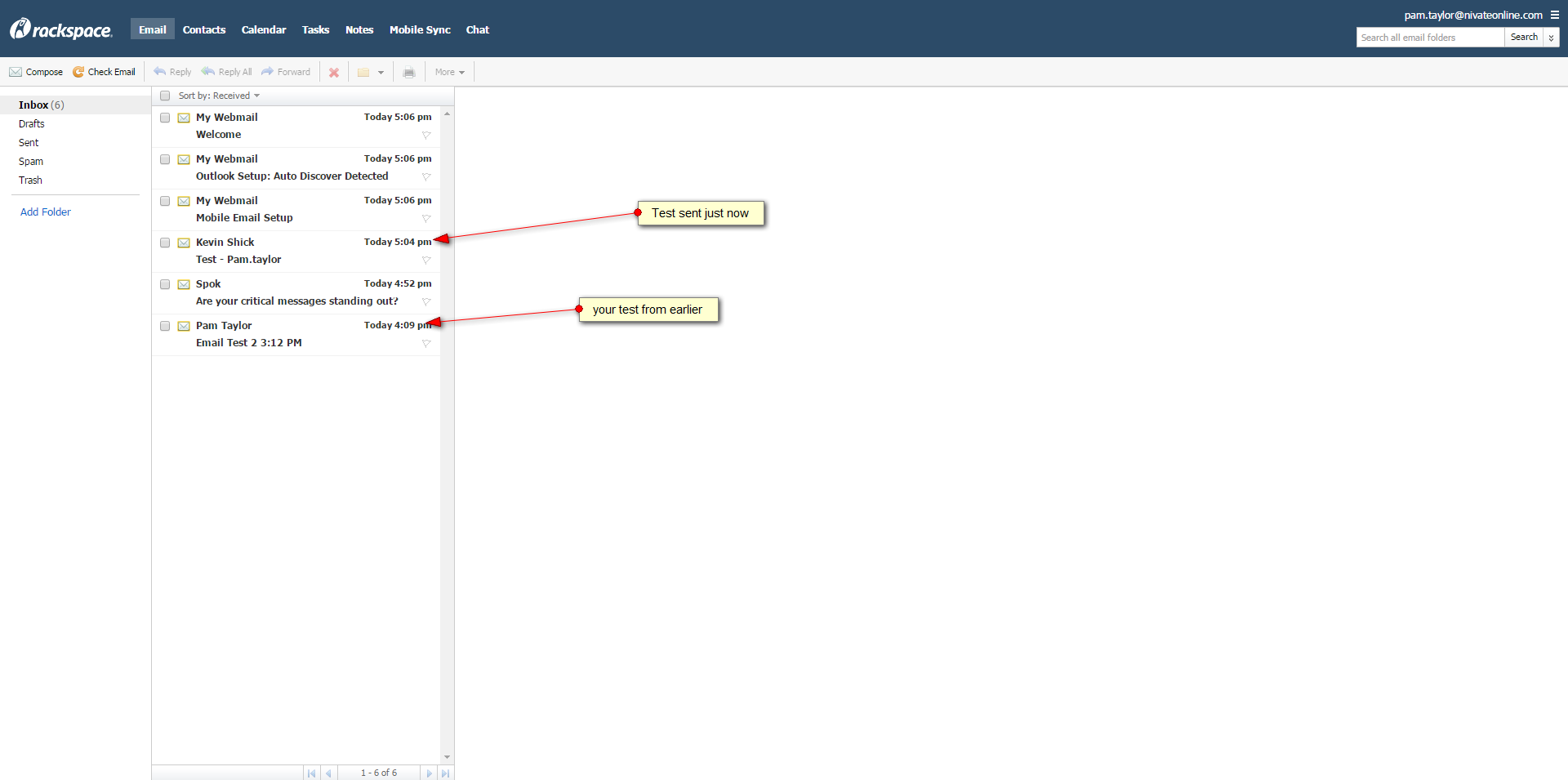Open the More actions dropdown

click(x=450, y=72)
